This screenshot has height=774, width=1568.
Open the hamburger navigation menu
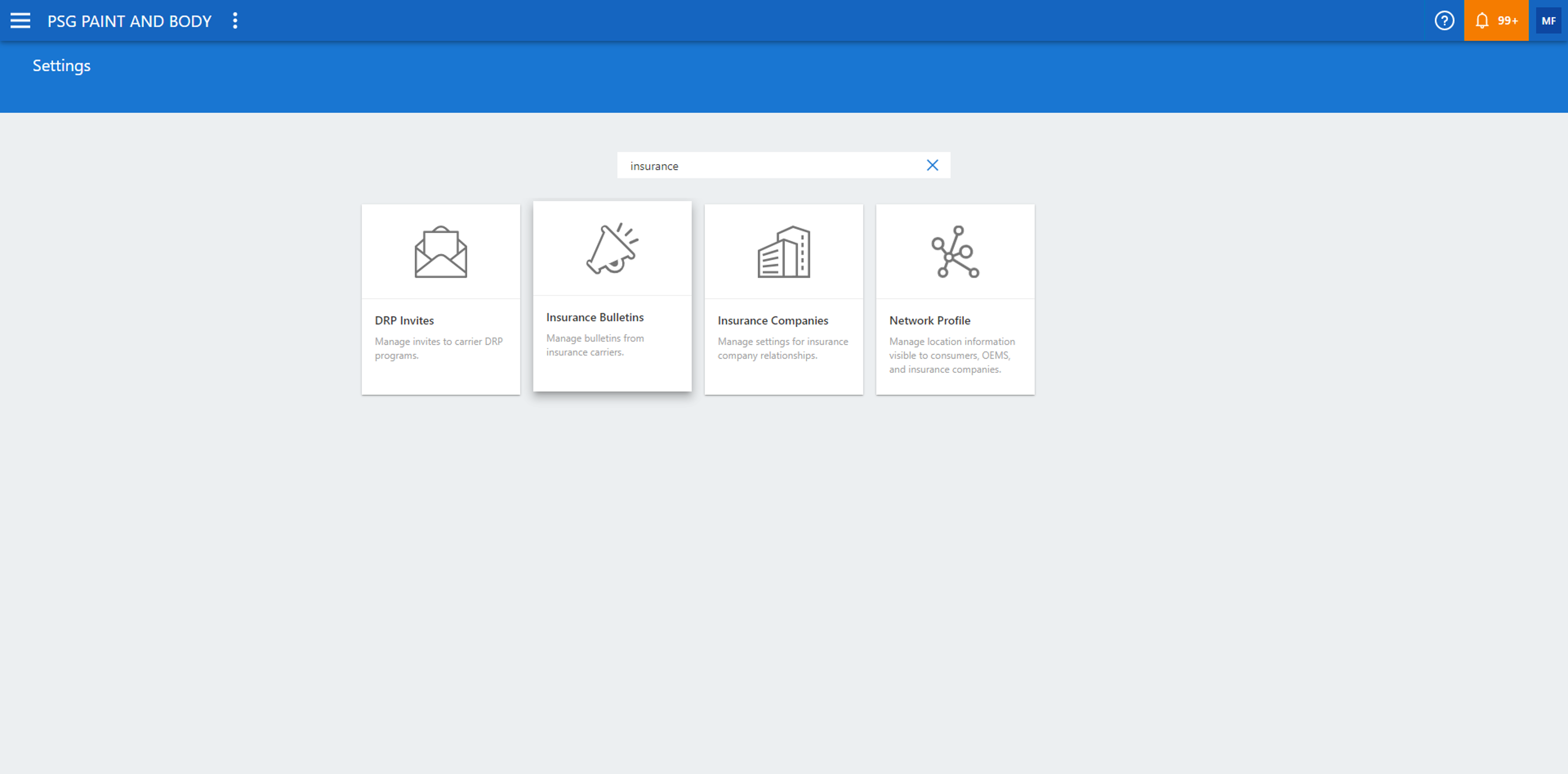click(x=20, y=21)
